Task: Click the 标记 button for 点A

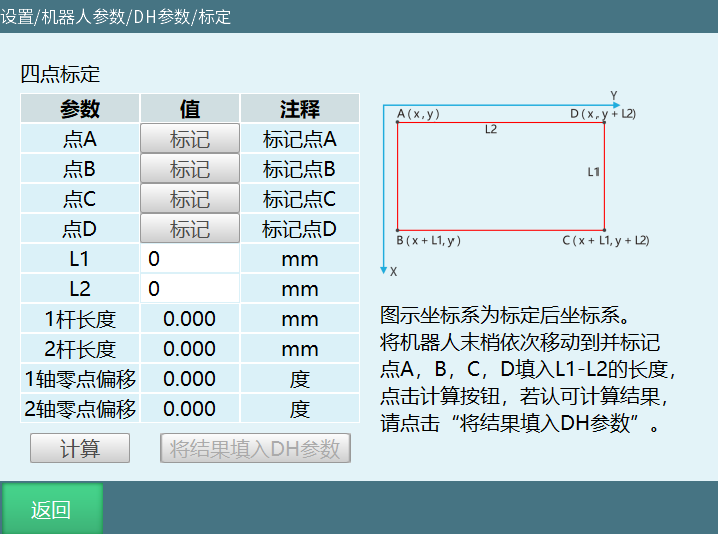Action: pos(190,138)
